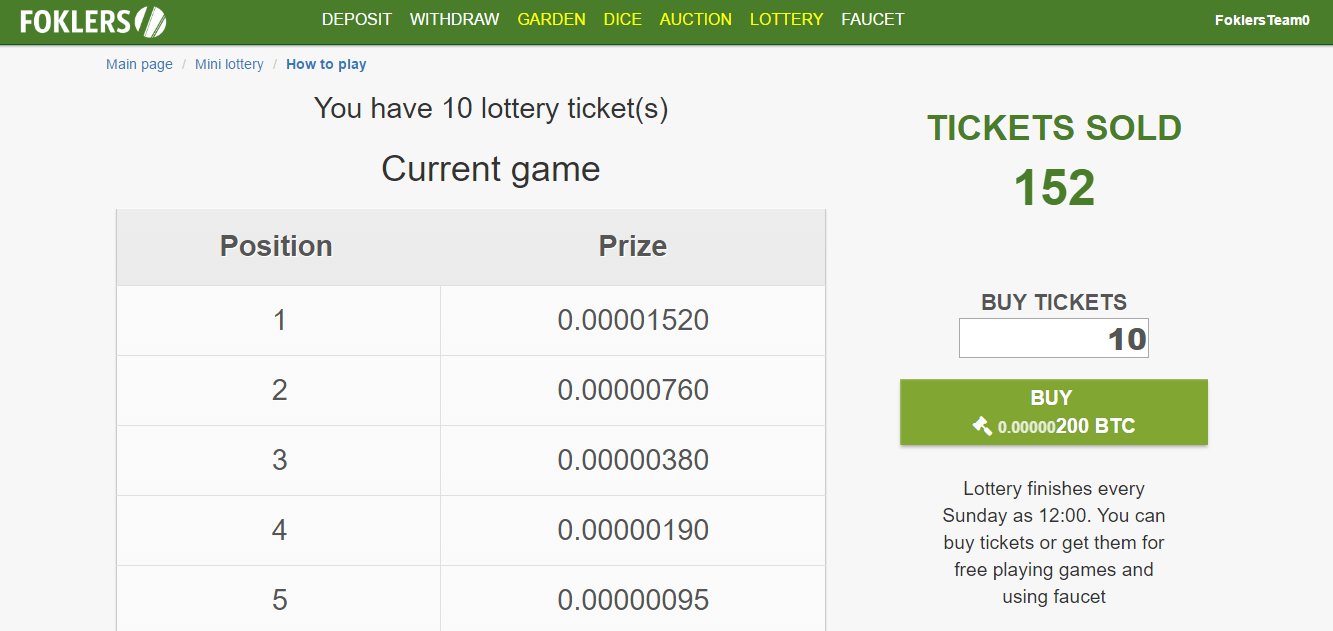Viewport: 1333px width, 631px height.
Task: Focus the Buy Tickets quantity field
Action: pyautogui.click(x=1054, y=338)
